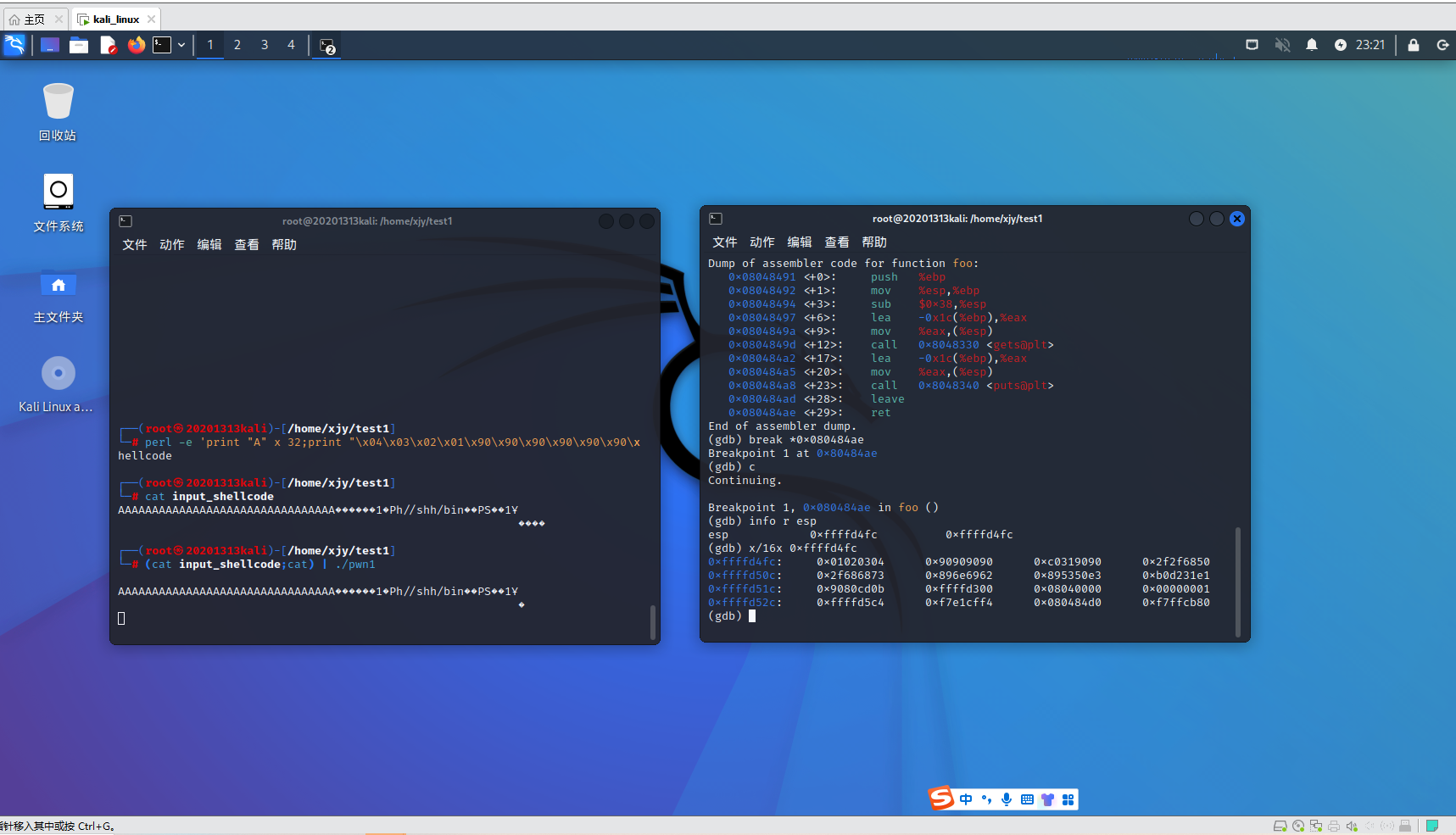Click the right terminal's title bar window icon

716,219
